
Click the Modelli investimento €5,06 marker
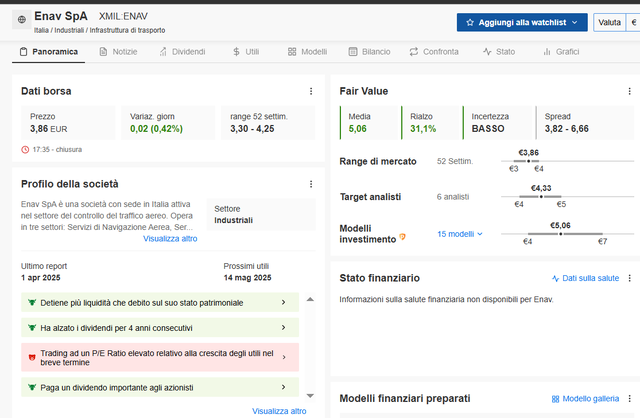pos(560,234)
